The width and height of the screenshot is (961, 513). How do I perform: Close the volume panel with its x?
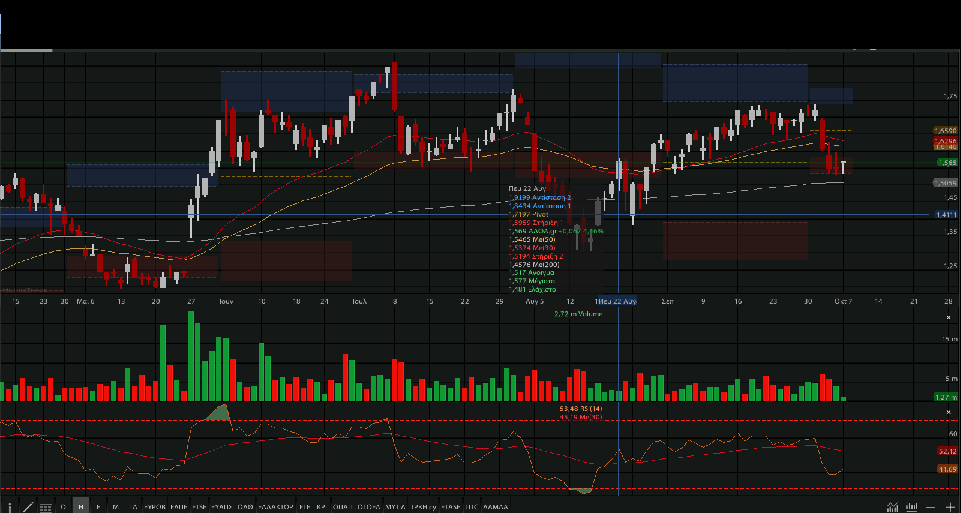click(x=949, y=317)
